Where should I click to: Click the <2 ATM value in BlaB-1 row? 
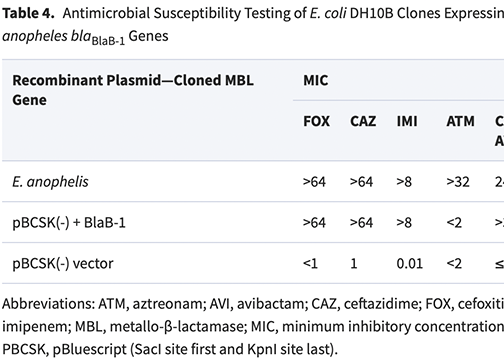[x=454, y=223]
